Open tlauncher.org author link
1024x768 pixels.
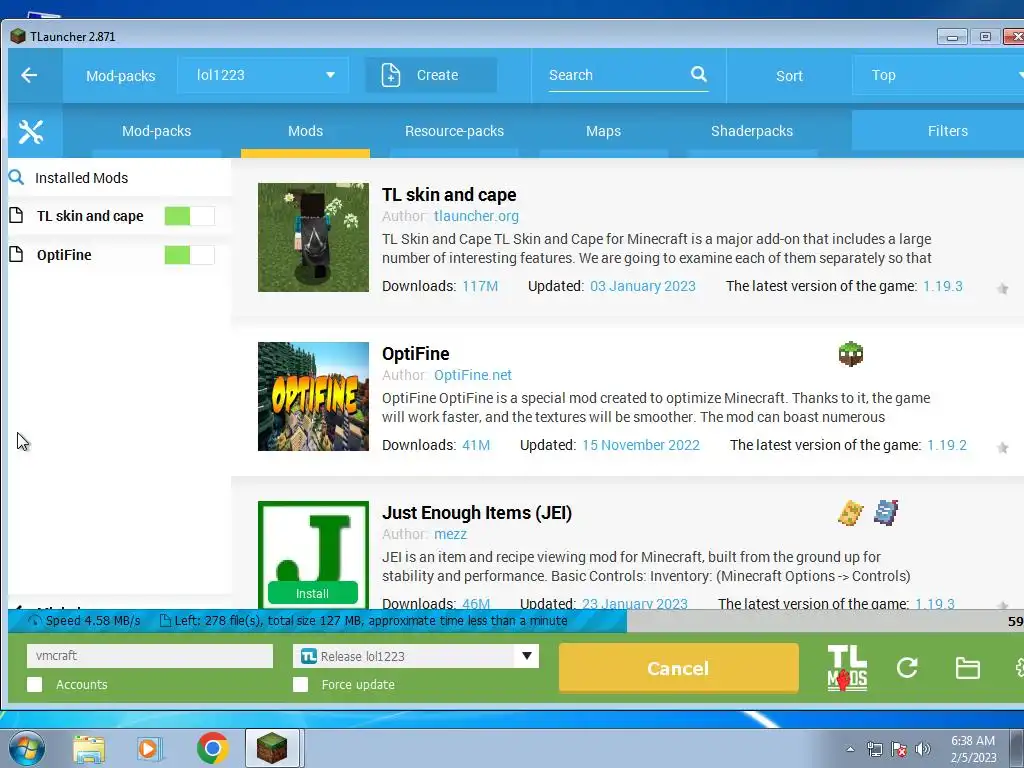476,216
